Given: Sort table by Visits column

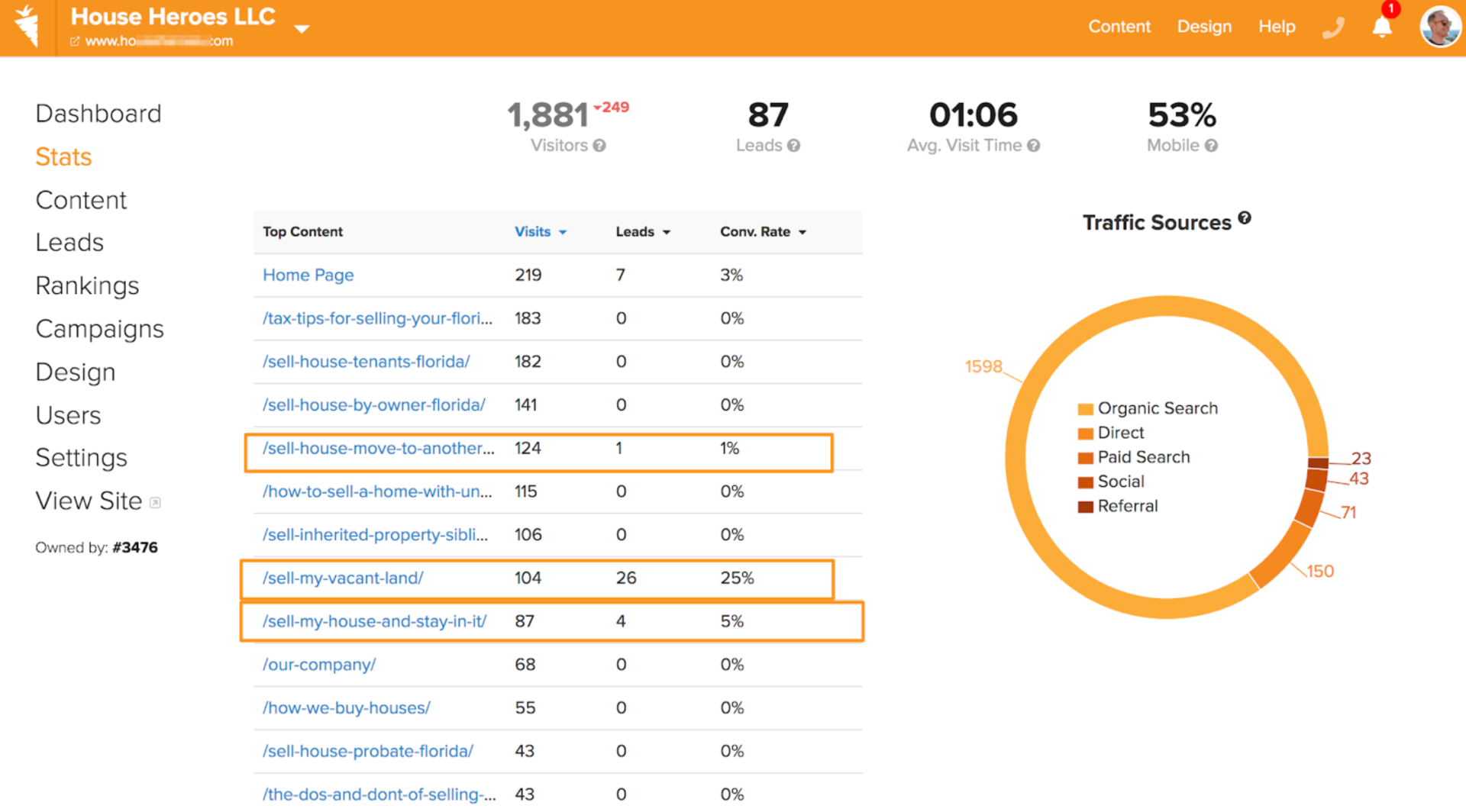Looking at the screenshot, I should 540,232.
